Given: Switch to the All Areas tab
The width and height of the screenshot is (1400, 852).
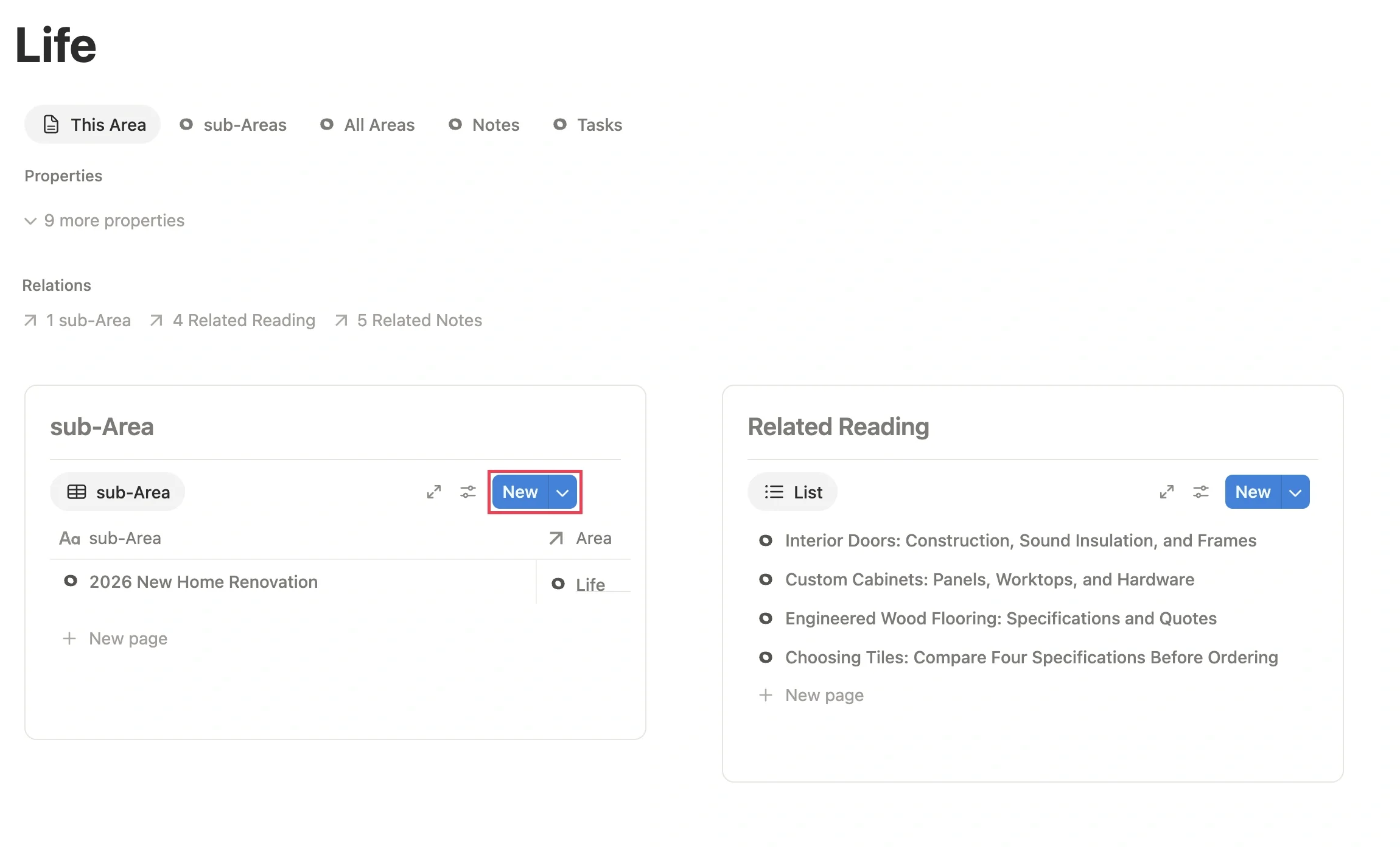Looking at the screenshot, I should (368, 125).
